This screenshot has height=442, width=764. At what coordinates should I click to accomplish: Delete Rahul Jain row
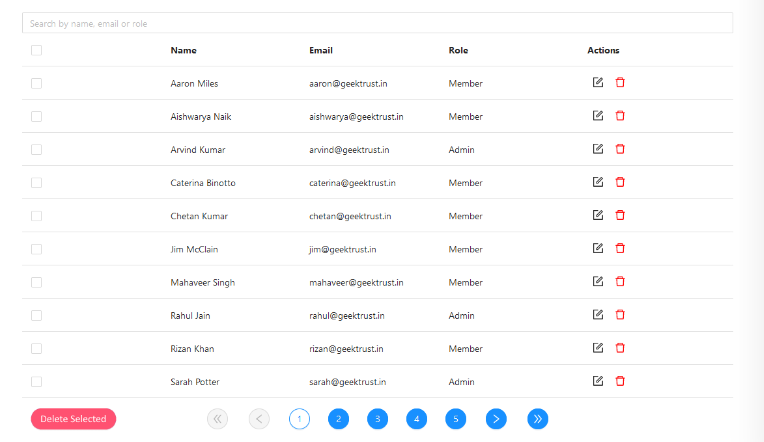620,314
